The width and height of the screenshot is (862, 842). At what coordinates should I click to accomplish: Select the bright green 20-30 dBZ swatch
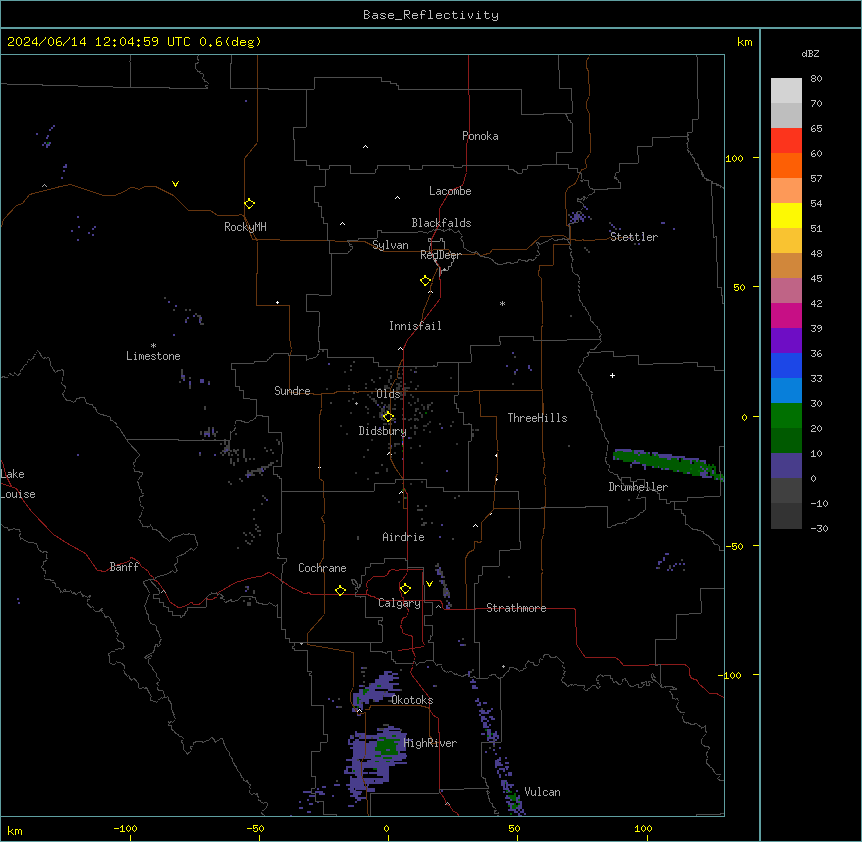[x=786, y=416]
